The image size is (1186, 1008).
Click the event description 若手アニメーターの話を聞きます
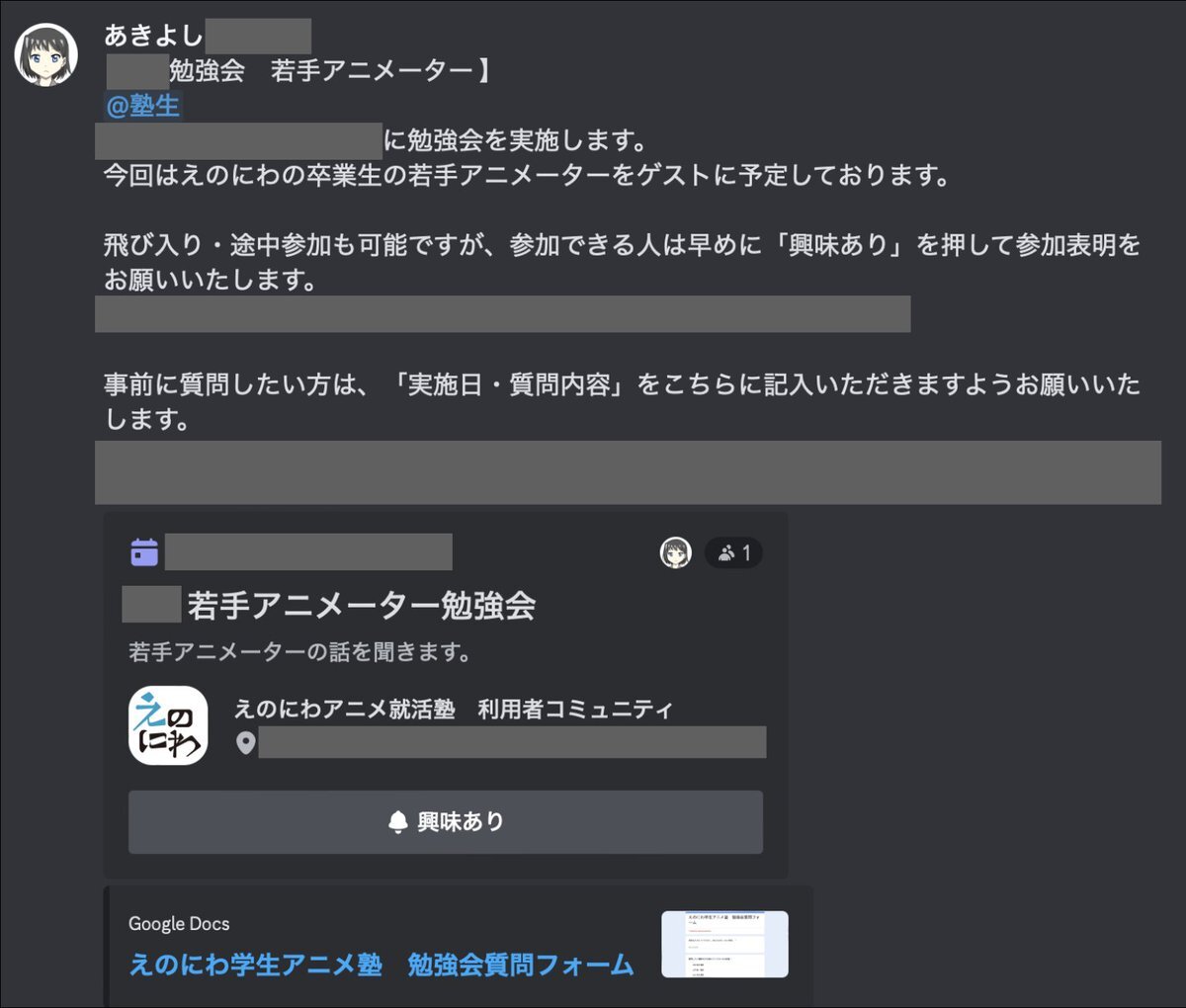pyautogui.click(x=299, y=652)
